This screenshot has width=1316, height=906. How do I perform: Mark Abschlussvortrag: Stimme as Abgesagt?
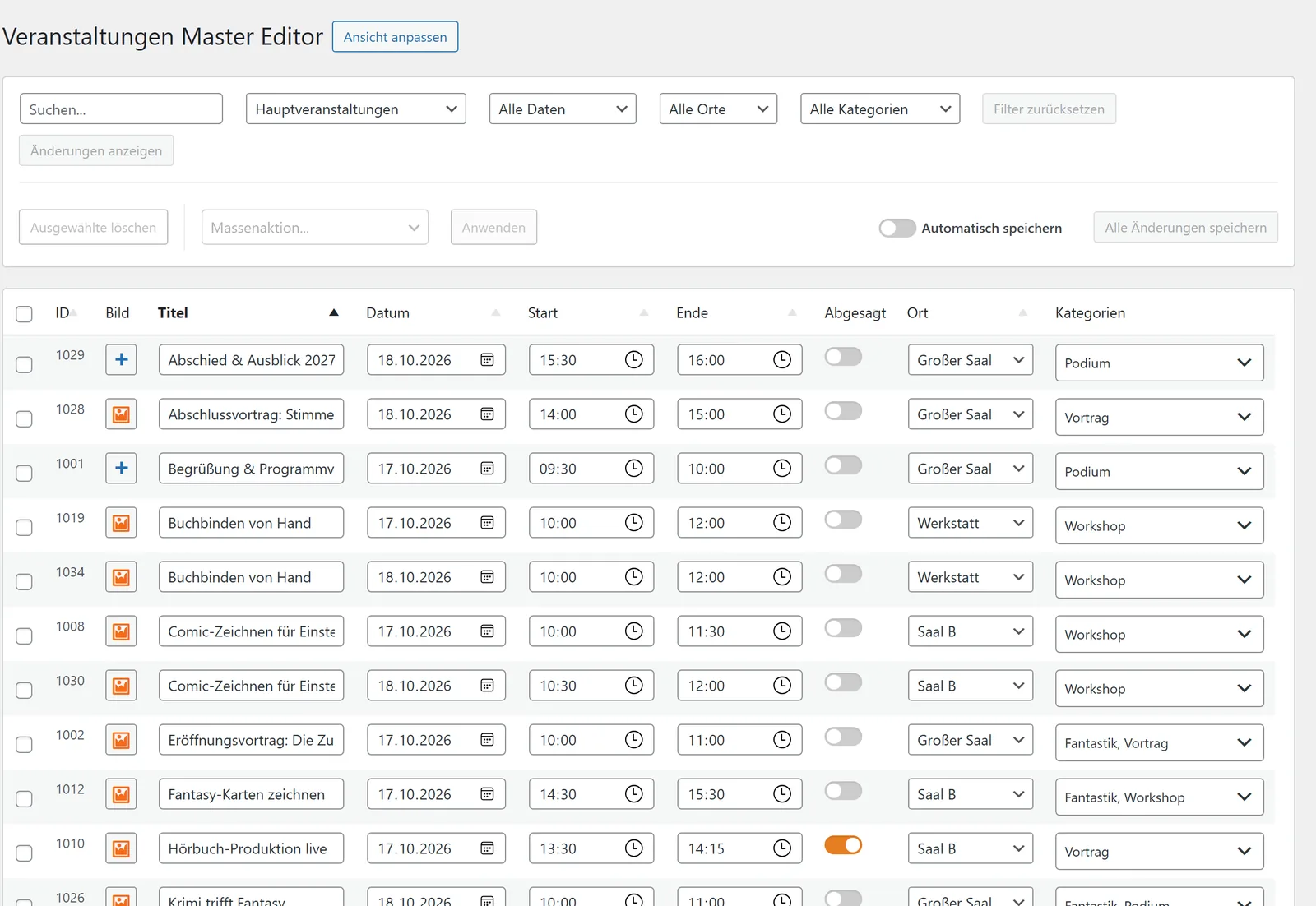click(843, 410)
